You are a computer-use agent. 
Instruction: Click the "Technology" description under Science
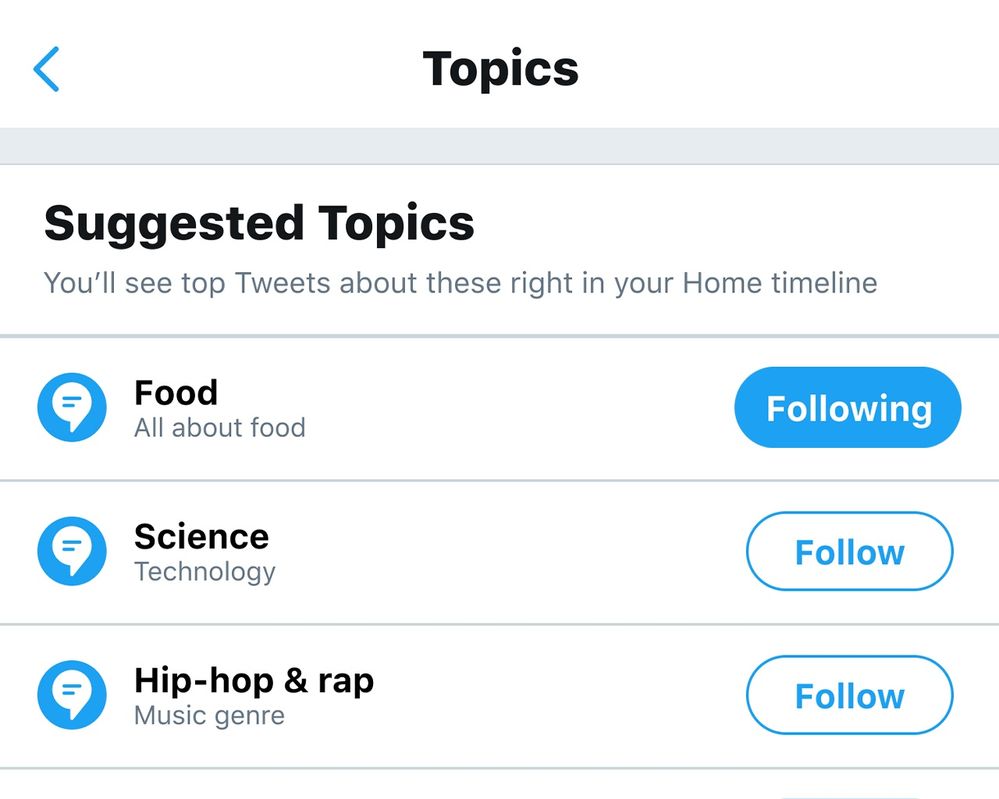[205, 572]
